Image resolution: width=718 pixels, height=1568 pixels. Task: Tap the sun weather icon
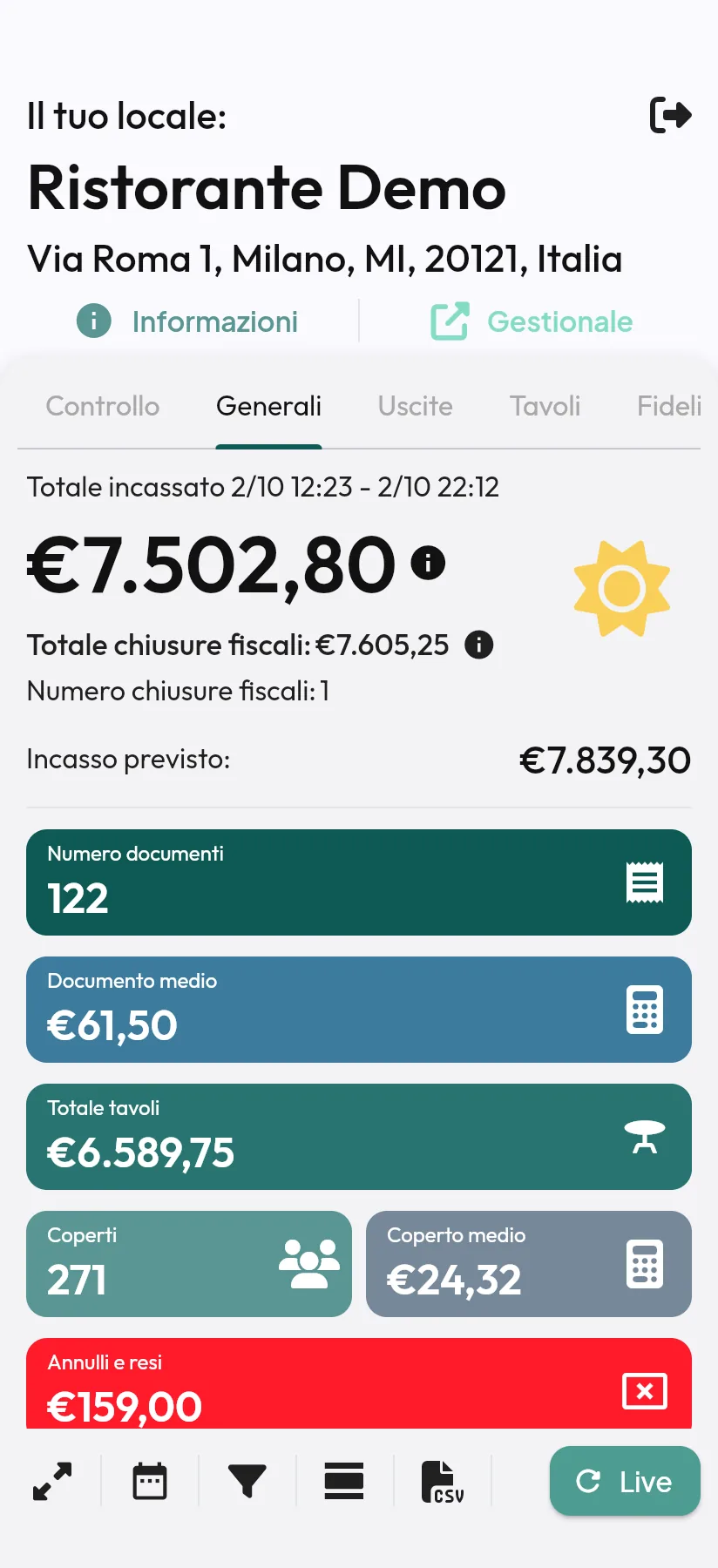click(x=622, y=589)
